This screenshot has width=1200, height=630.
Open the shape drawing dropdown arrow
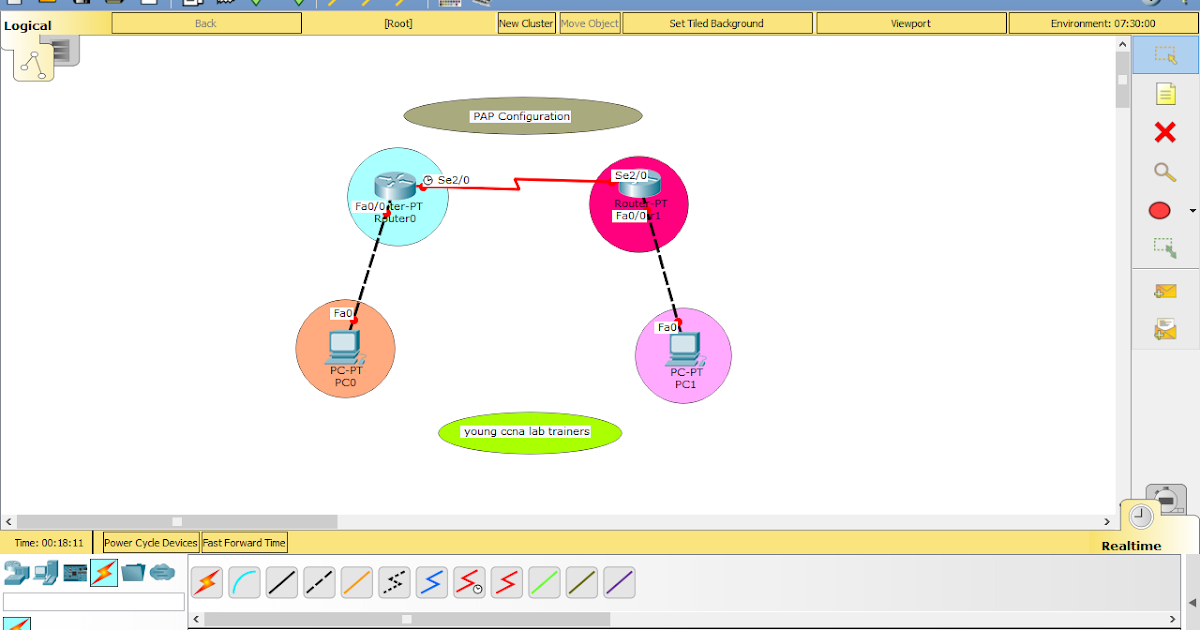tap(1191, 210)
